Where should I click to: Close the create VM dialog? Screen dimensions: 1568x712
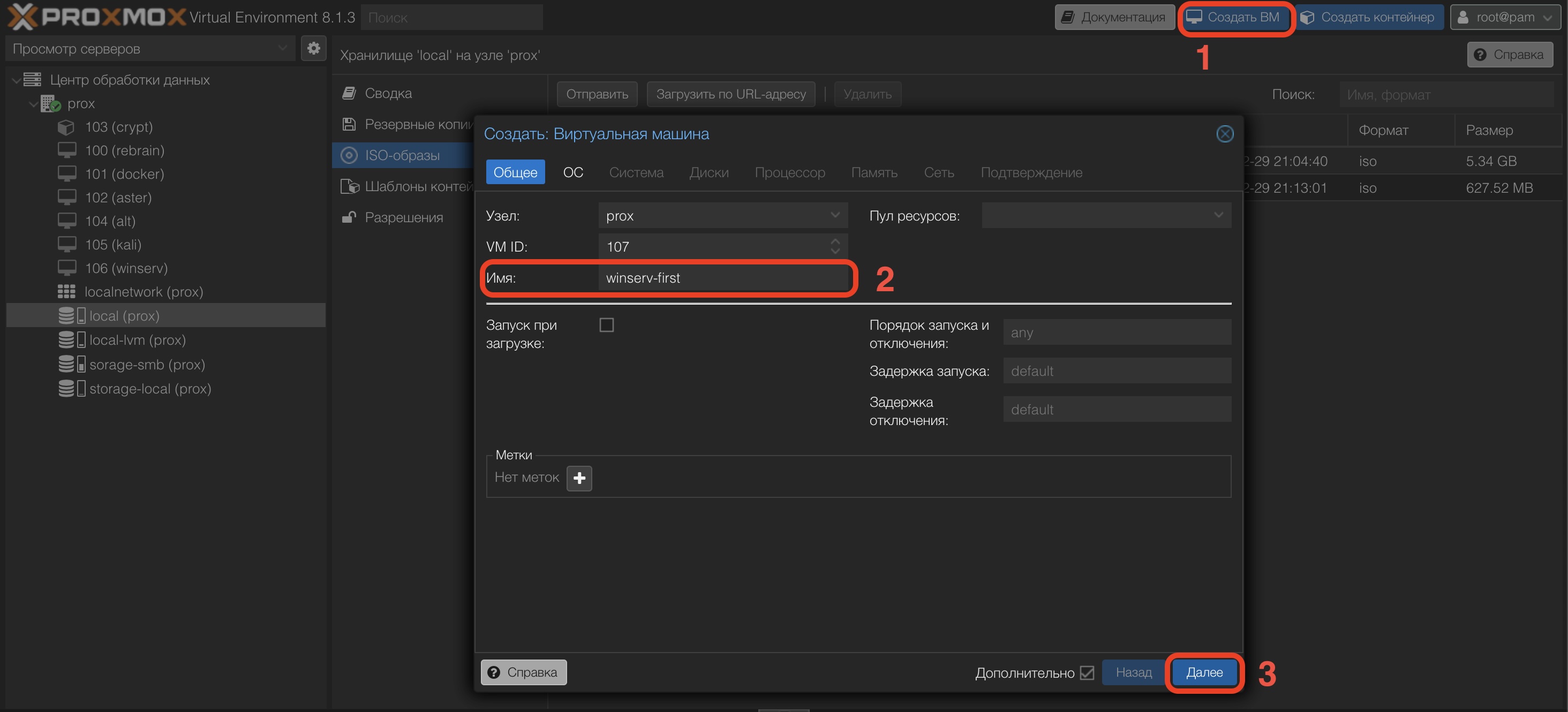1225,134
